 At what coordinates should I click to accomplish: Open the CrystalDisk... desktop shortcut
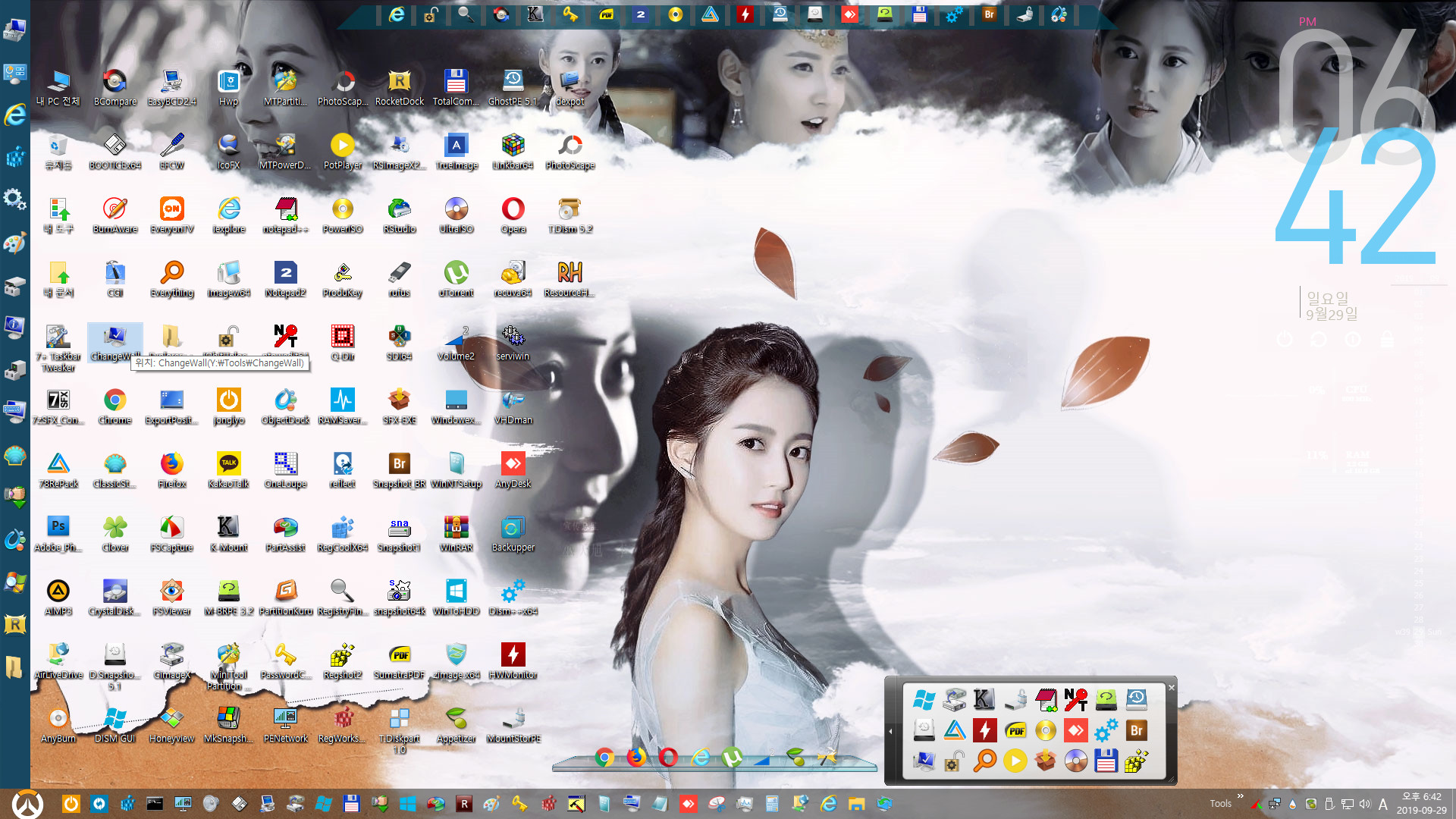click(x=115, y=597)
